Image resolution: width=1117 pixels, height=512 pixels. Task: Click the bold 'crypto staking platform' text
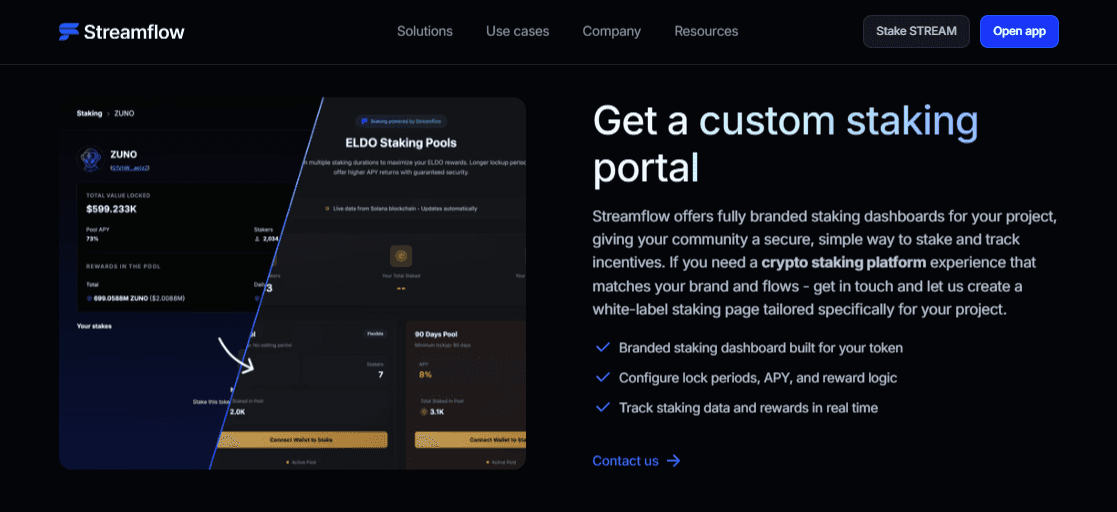pos(843,263)
